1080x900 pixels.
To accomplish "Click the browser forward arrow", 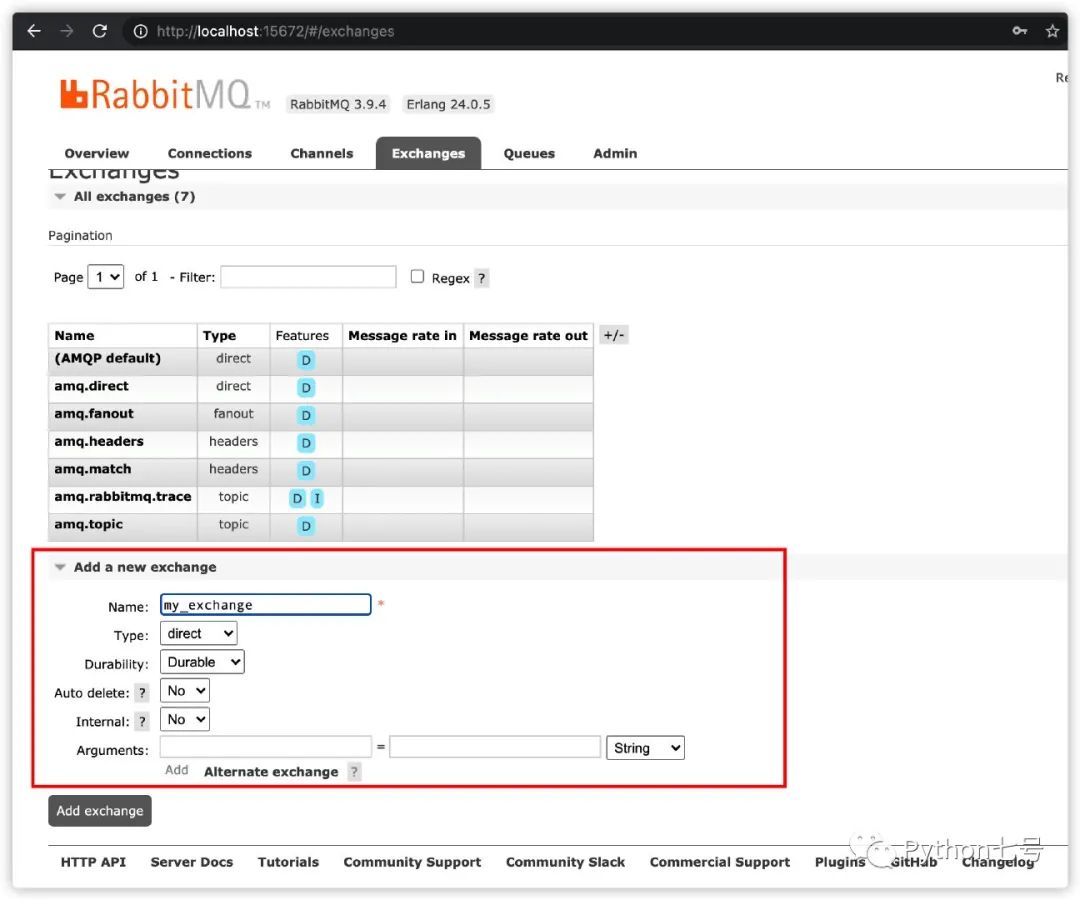I will 67,31.
